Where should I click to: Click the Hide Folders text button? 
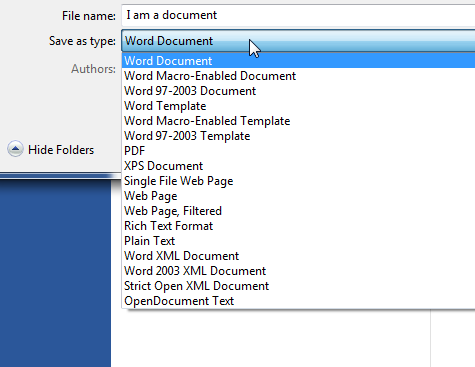(x=61, y=150)
